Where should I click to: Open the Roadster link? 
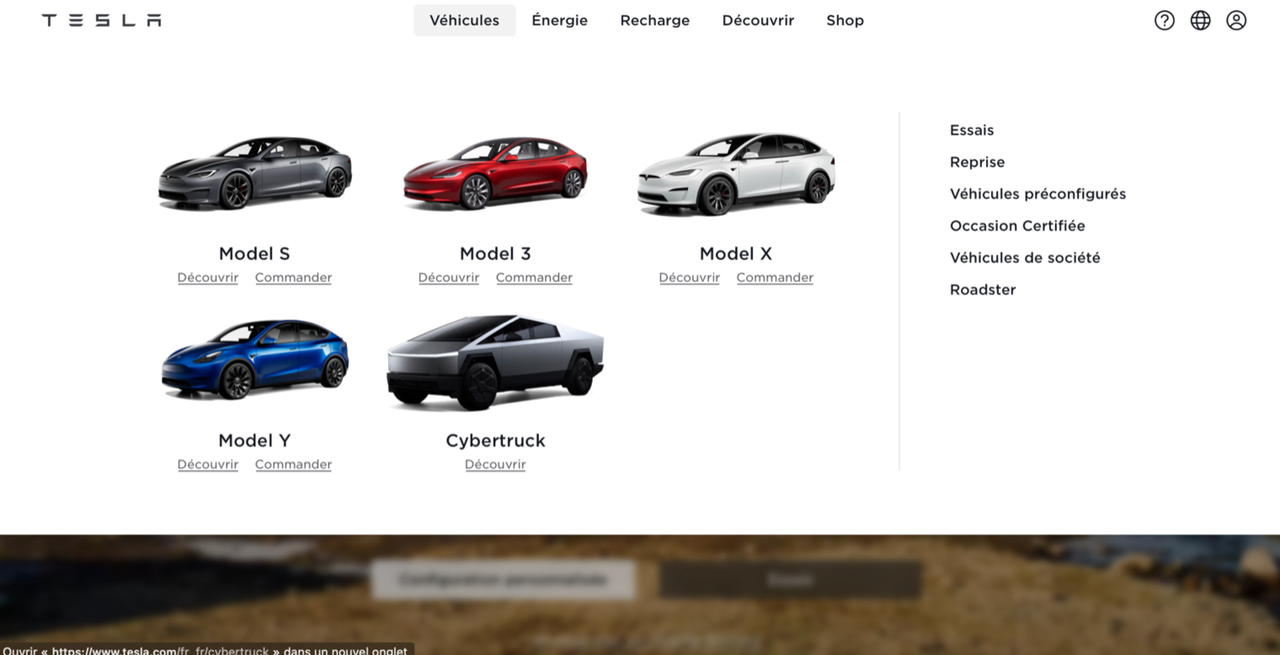tap(983, 290)
